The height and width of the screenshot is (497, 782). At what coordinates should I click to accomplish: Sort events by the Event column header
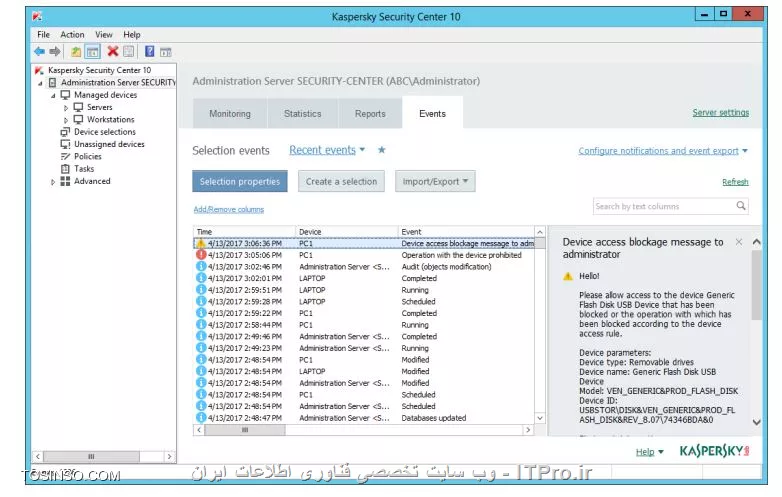(466, 232)
